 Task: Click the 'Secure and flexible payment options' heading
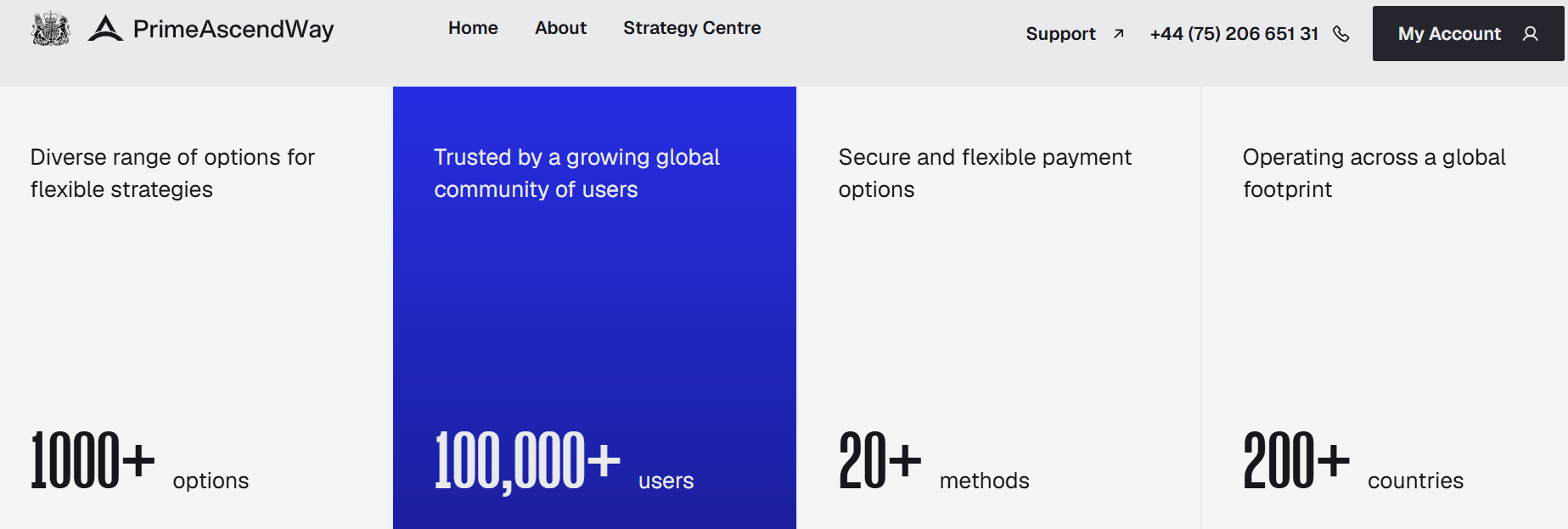[985, 173]
